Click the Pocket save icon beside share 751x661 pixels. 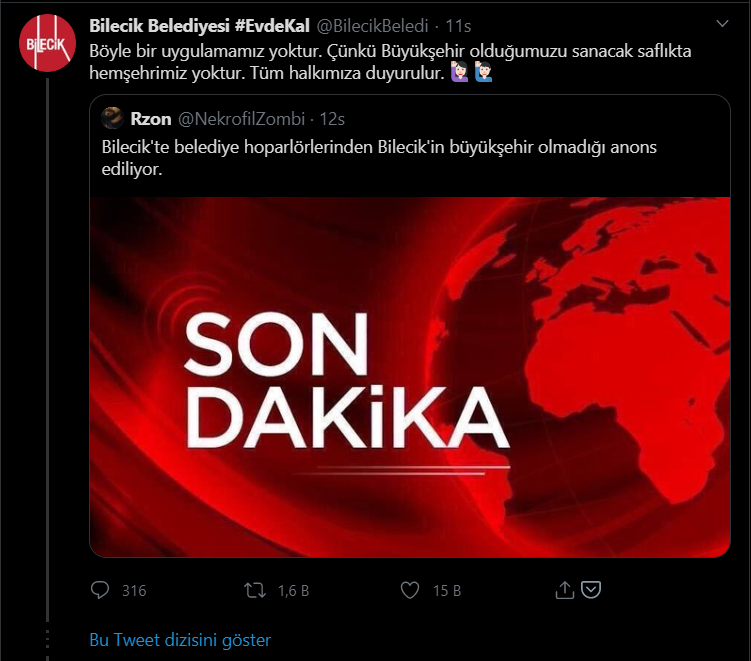[x=591, y=590]
